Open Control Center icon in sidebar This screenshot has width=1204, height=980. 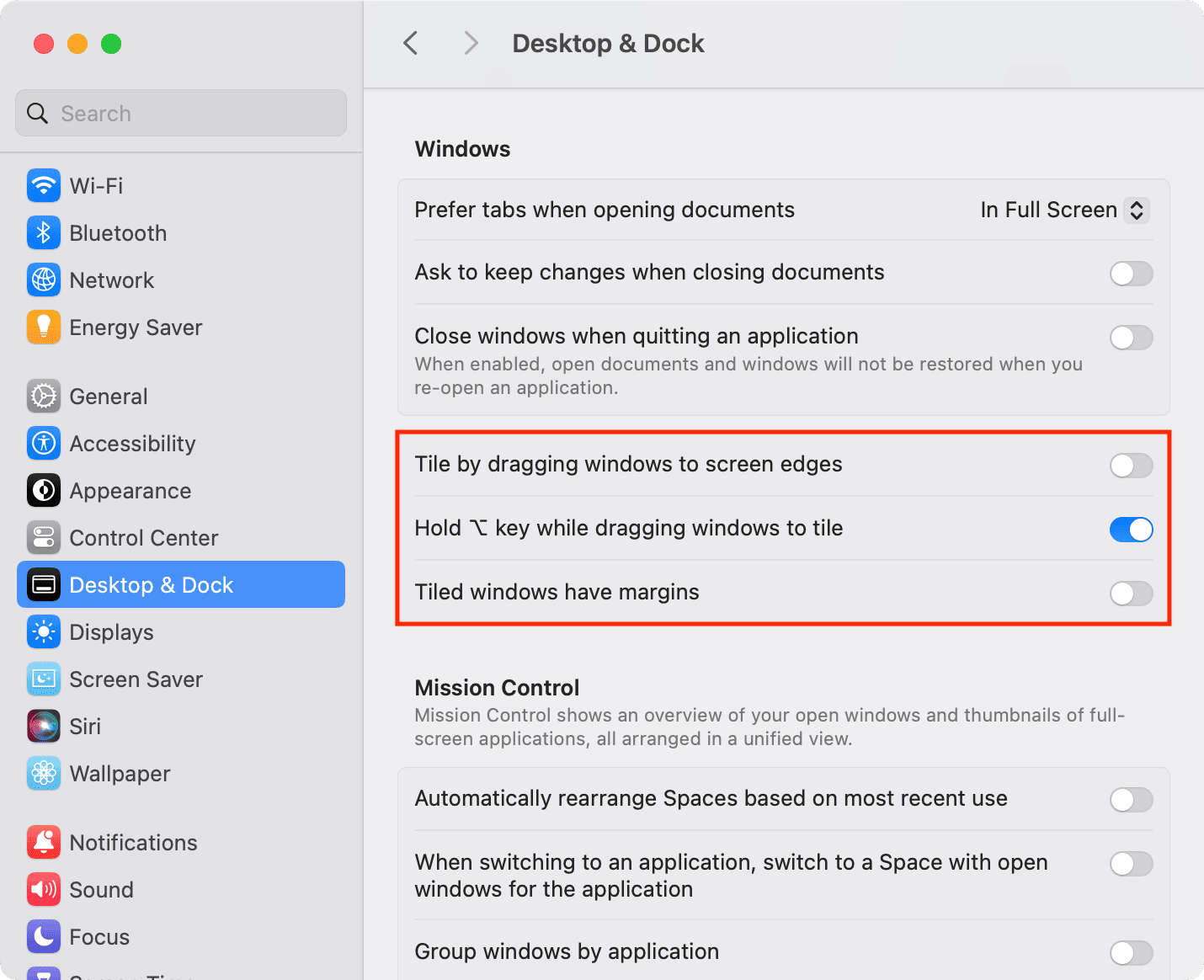tap(43, 538)
